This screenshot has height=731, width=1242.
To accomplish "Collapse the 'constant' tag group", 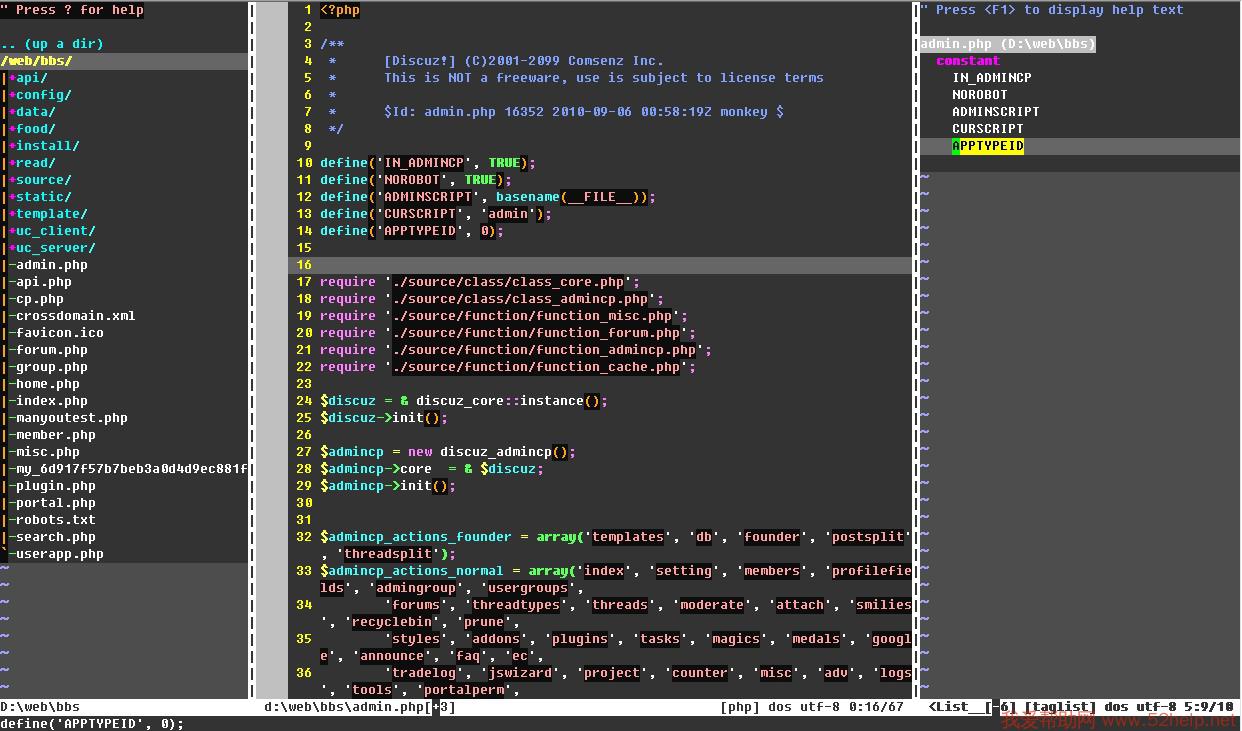I will pyautogui.click(x=967, y=61).
